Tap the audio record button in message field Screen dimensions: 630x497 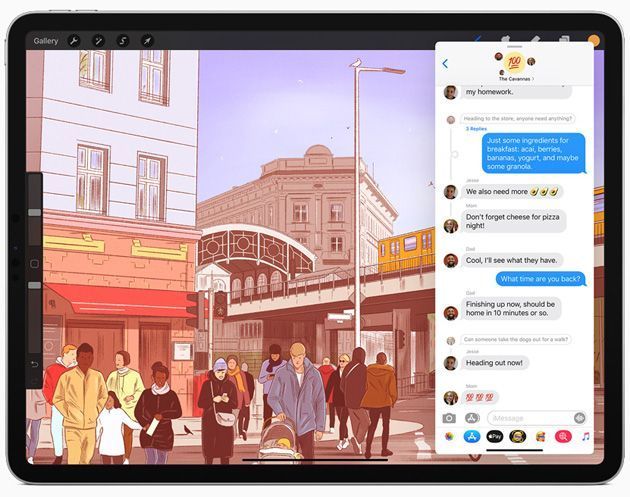coord(579,418)
